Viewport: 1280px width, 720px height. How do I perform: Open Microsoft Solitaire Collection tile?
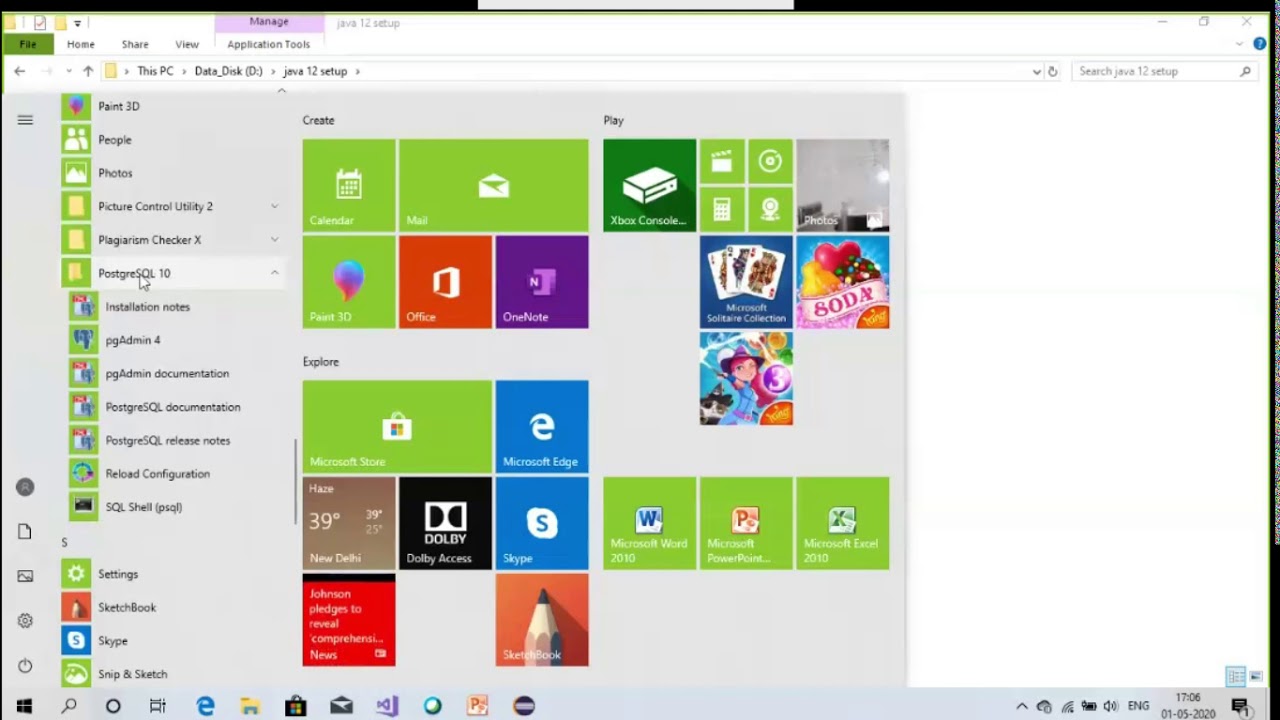(746, 282)
